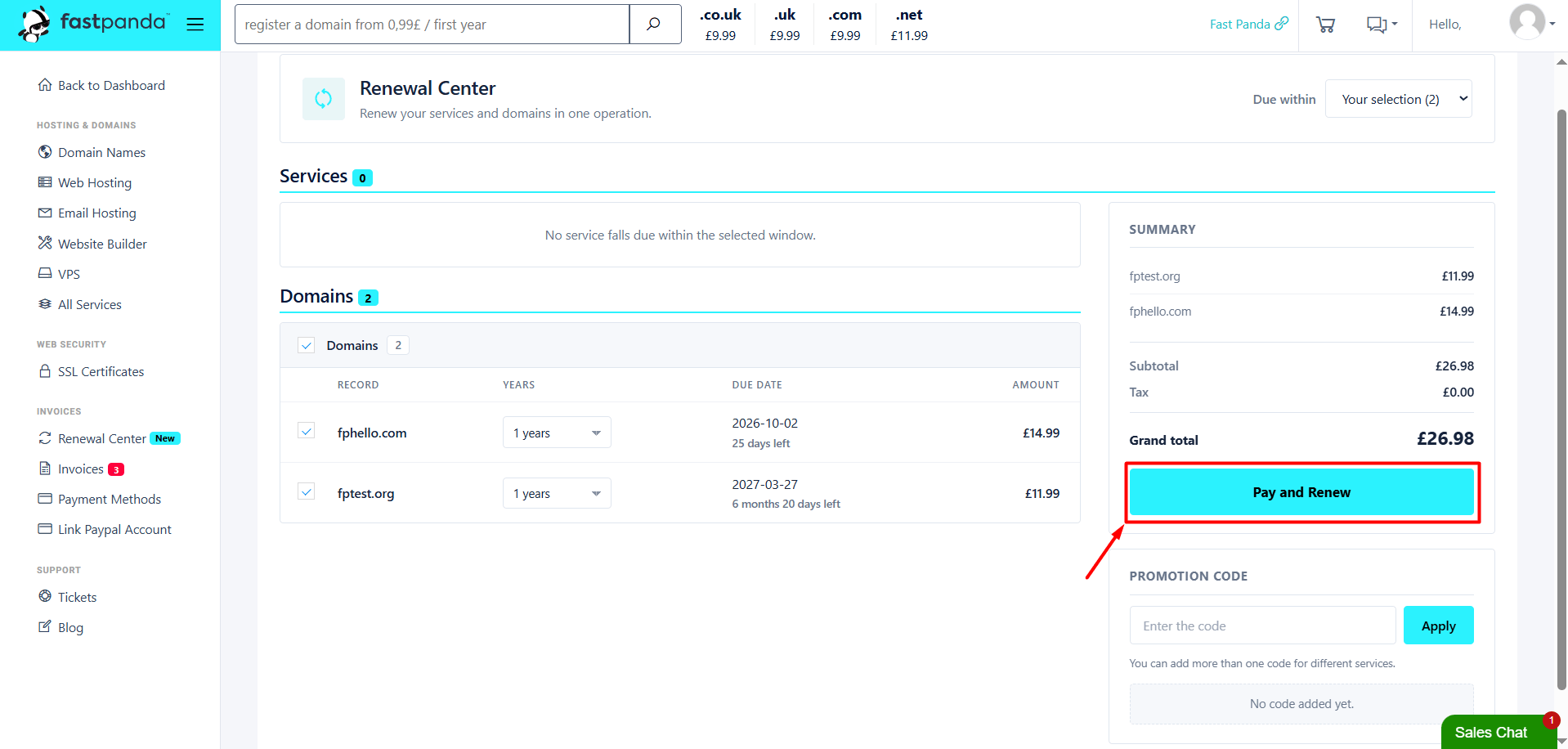
Task: Click the Link Paypal Account card icon
Action: tap(45, 528)
